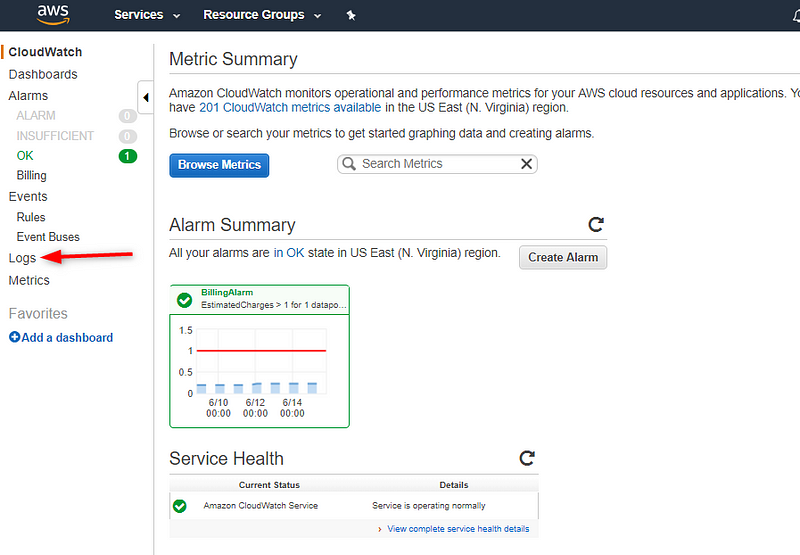Click the BillingAlarm graph thumbnail
Viewport: 800px width, 555px height.
click(x=259, y=371)
